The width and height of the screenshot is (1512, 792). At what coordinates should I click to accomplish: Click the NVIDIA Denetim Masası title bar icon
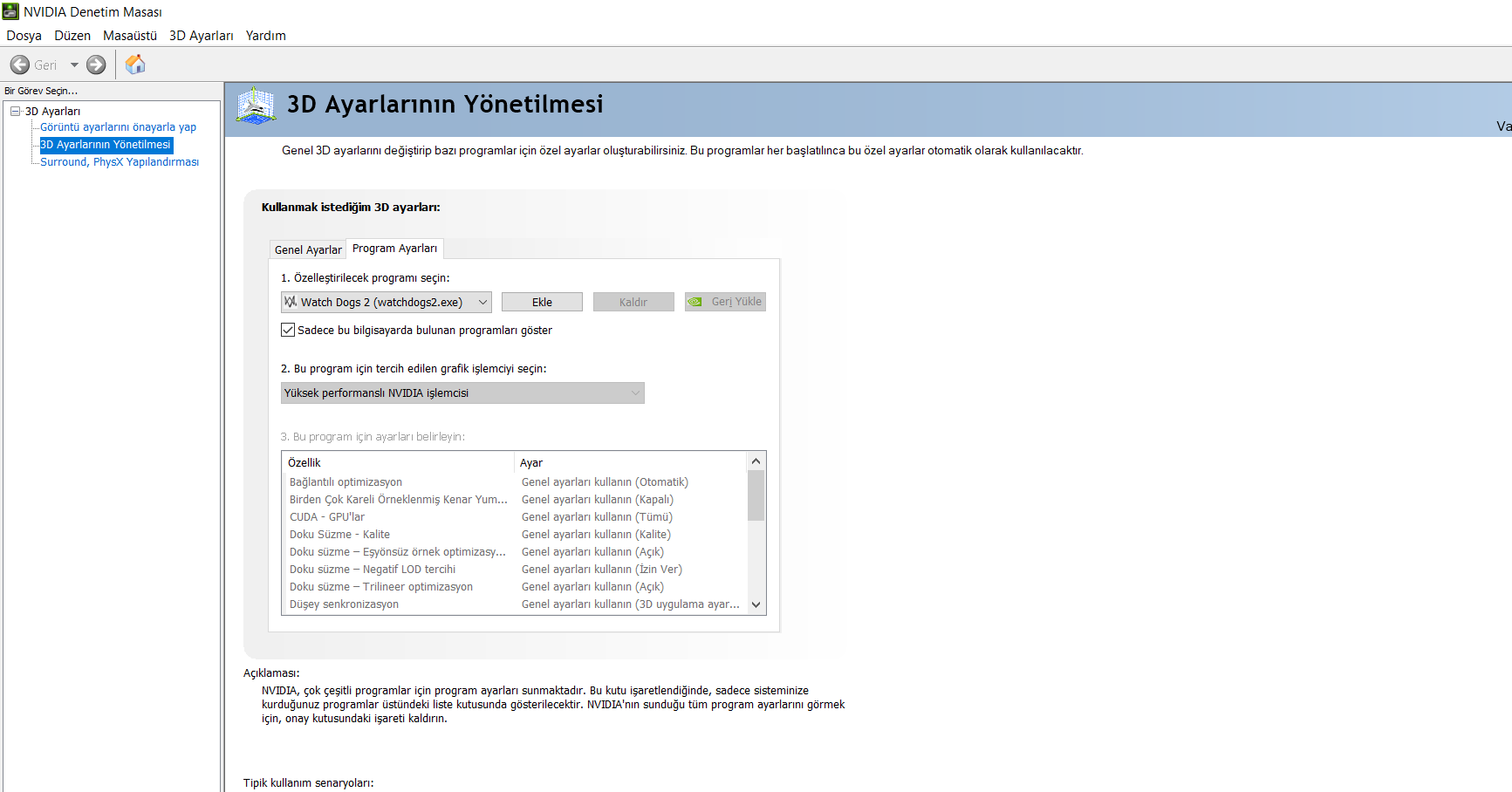click(10, 11)
